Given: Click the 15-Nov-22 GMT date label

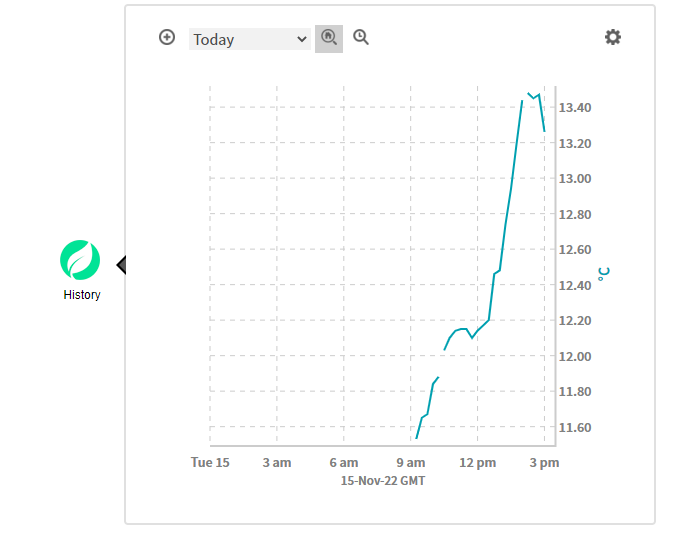Looking at the screenshot, I should [382, 480].
